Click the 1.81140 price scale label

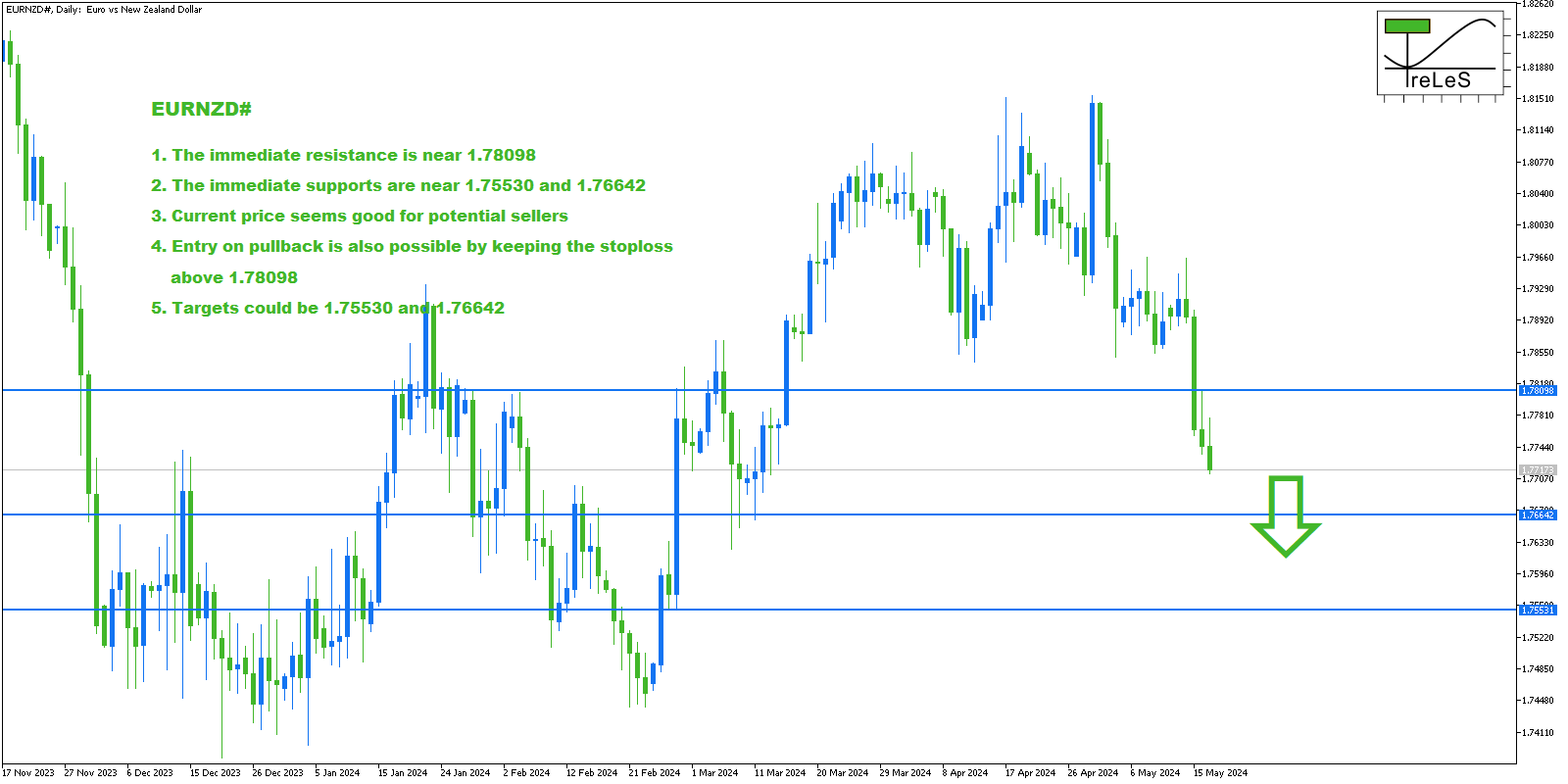point(1538,130)
